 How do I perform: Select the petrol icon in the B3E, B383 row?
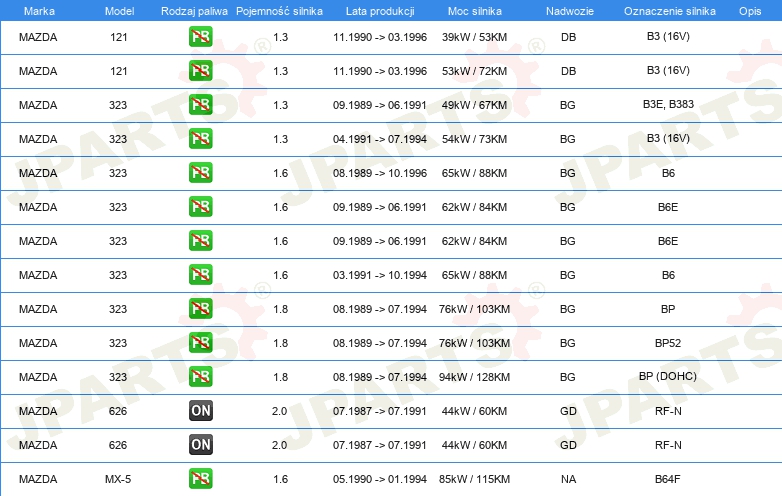pos(200,105)
